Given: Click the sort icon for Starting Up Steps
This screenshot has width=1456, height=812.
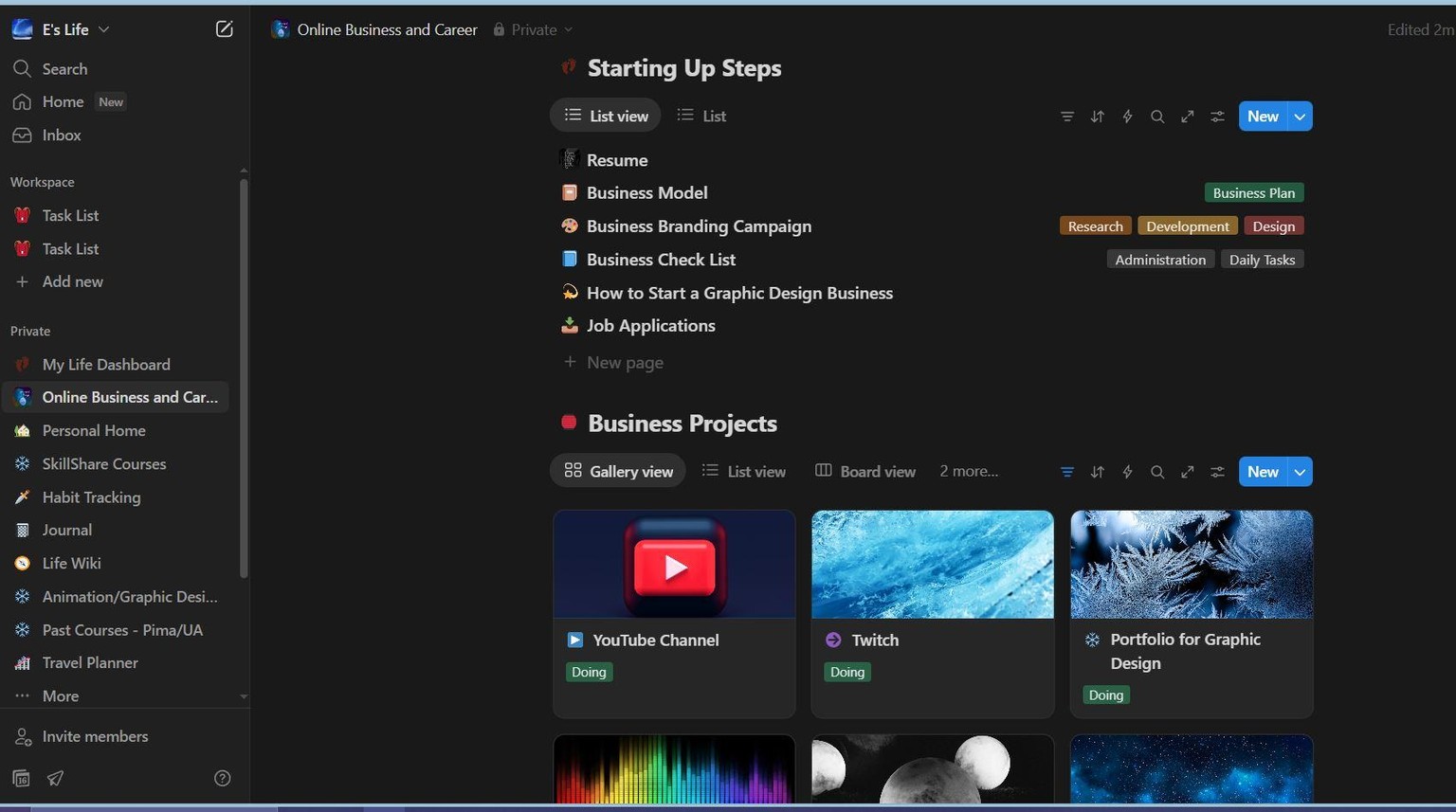Looking at the screenshot, I should tap(1098, 117).
